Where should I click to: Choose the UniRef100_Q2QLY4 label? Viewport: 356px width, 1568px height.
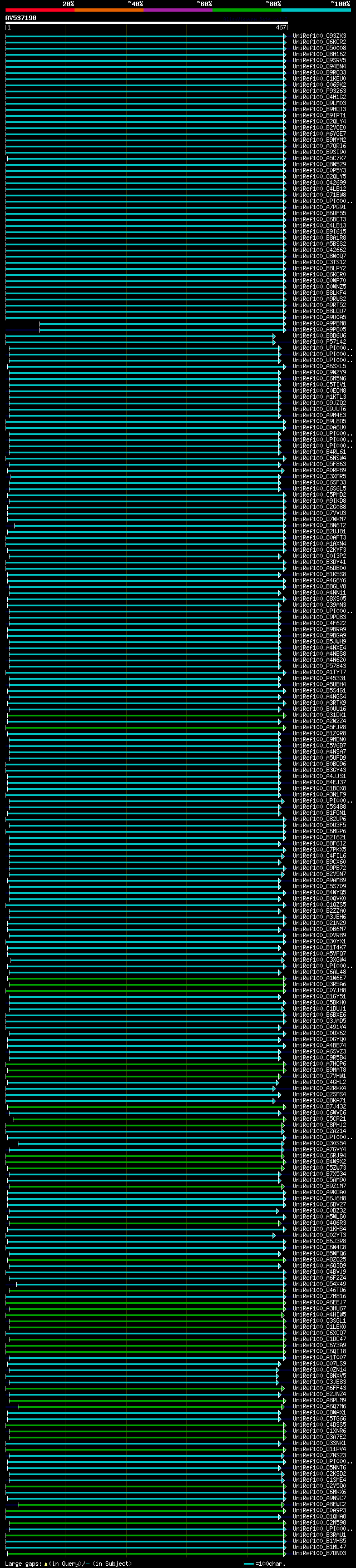tap(319, 121)
